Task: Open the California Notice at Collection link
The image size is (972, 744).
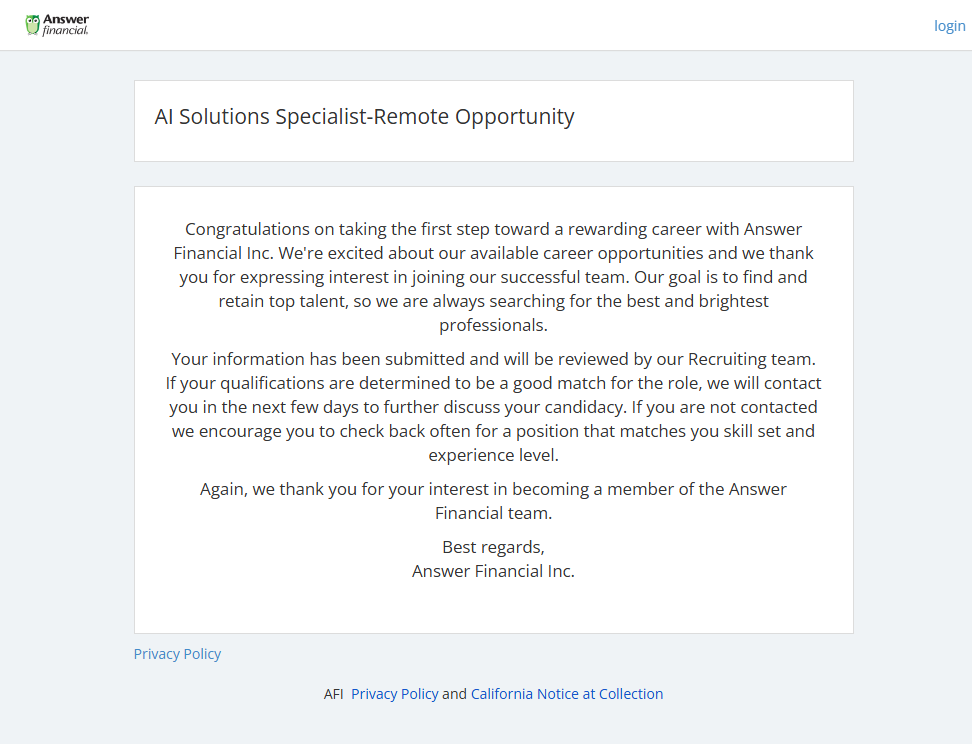Action: (x=567, y=694)
